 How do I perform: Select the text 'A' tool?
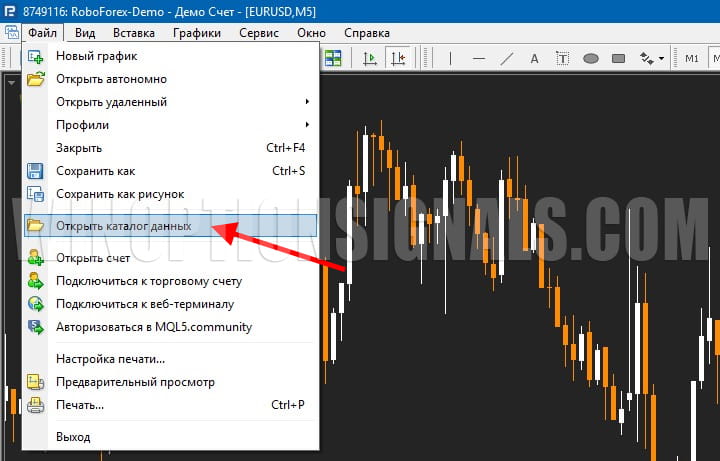534,58
